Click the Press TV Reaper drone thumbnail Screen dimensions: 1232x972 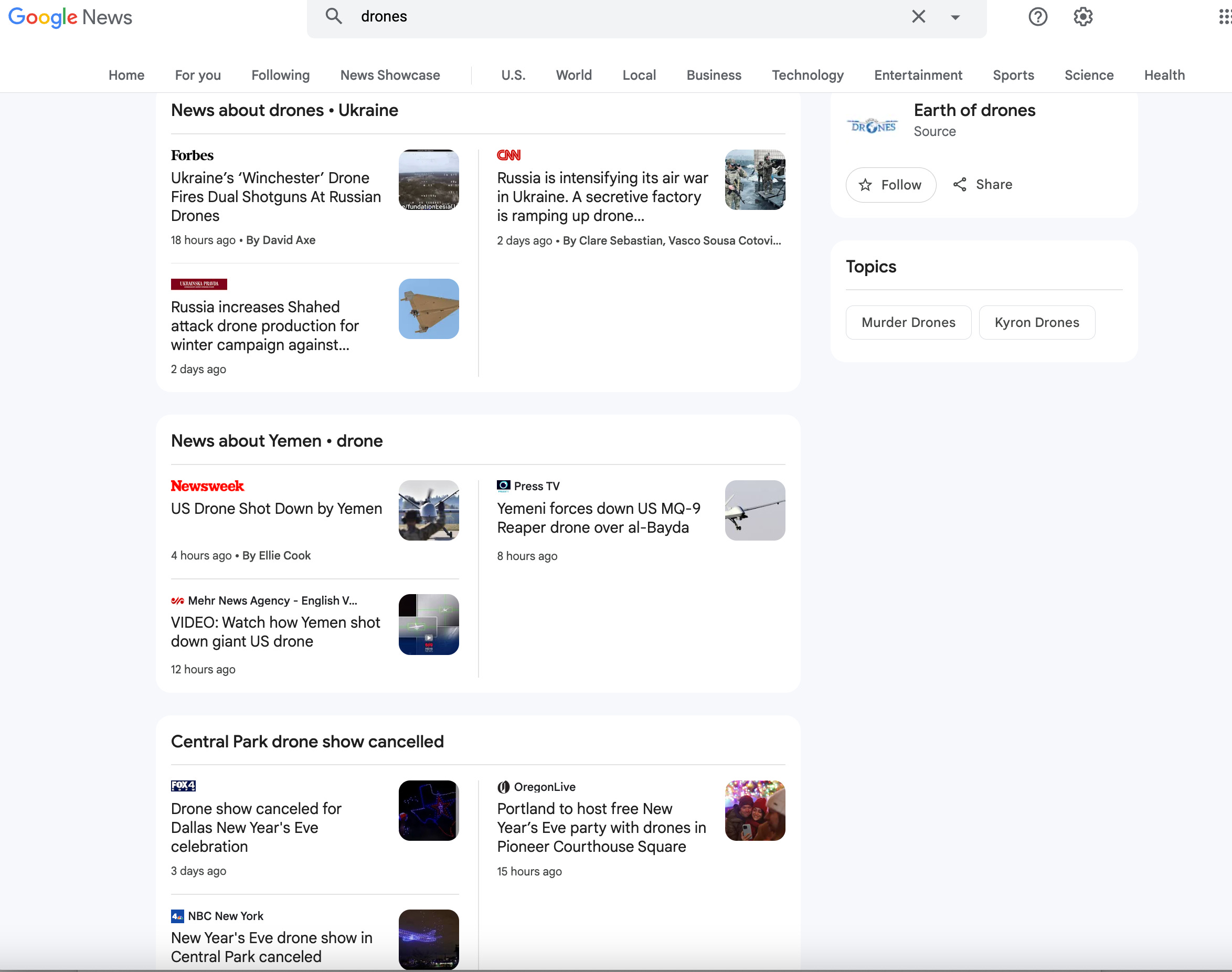[754, 511]
